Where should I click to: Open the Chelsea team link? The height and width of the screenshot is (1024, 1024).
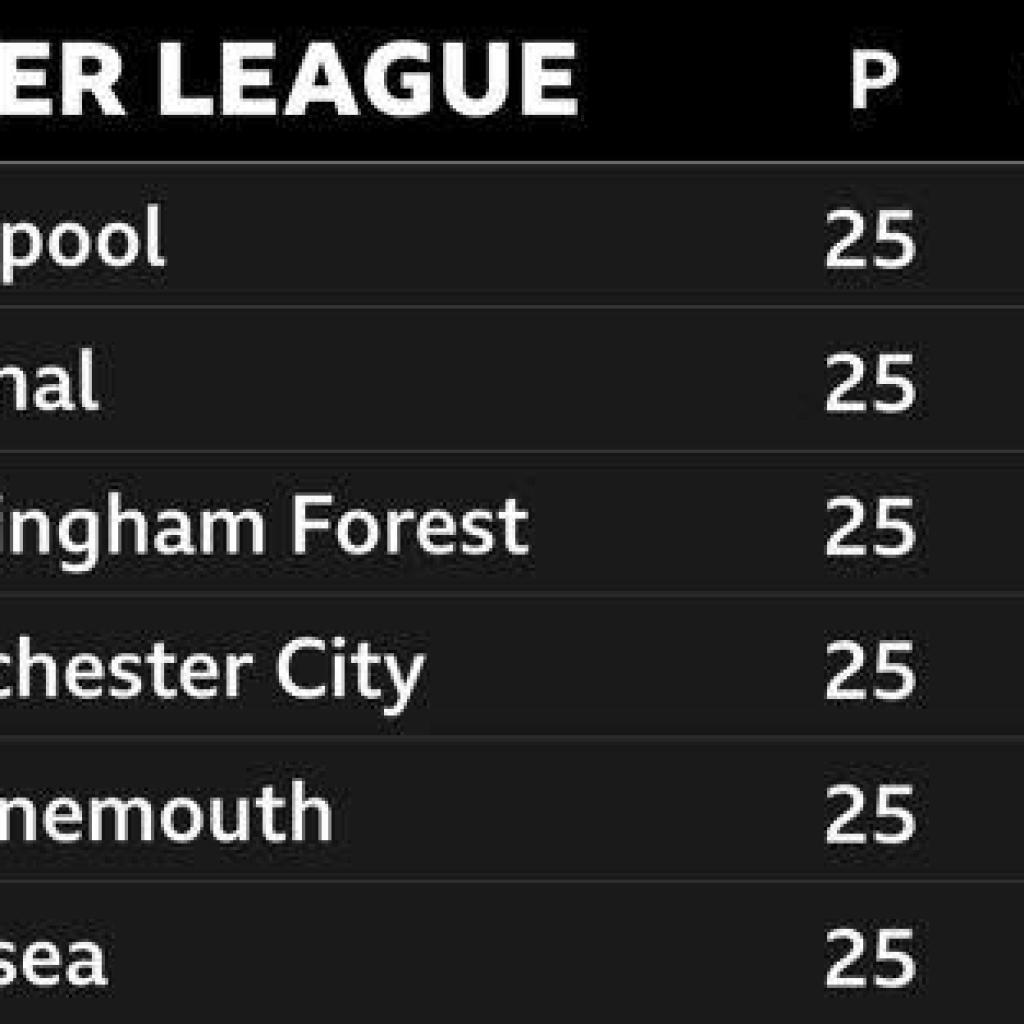(53, 960)
